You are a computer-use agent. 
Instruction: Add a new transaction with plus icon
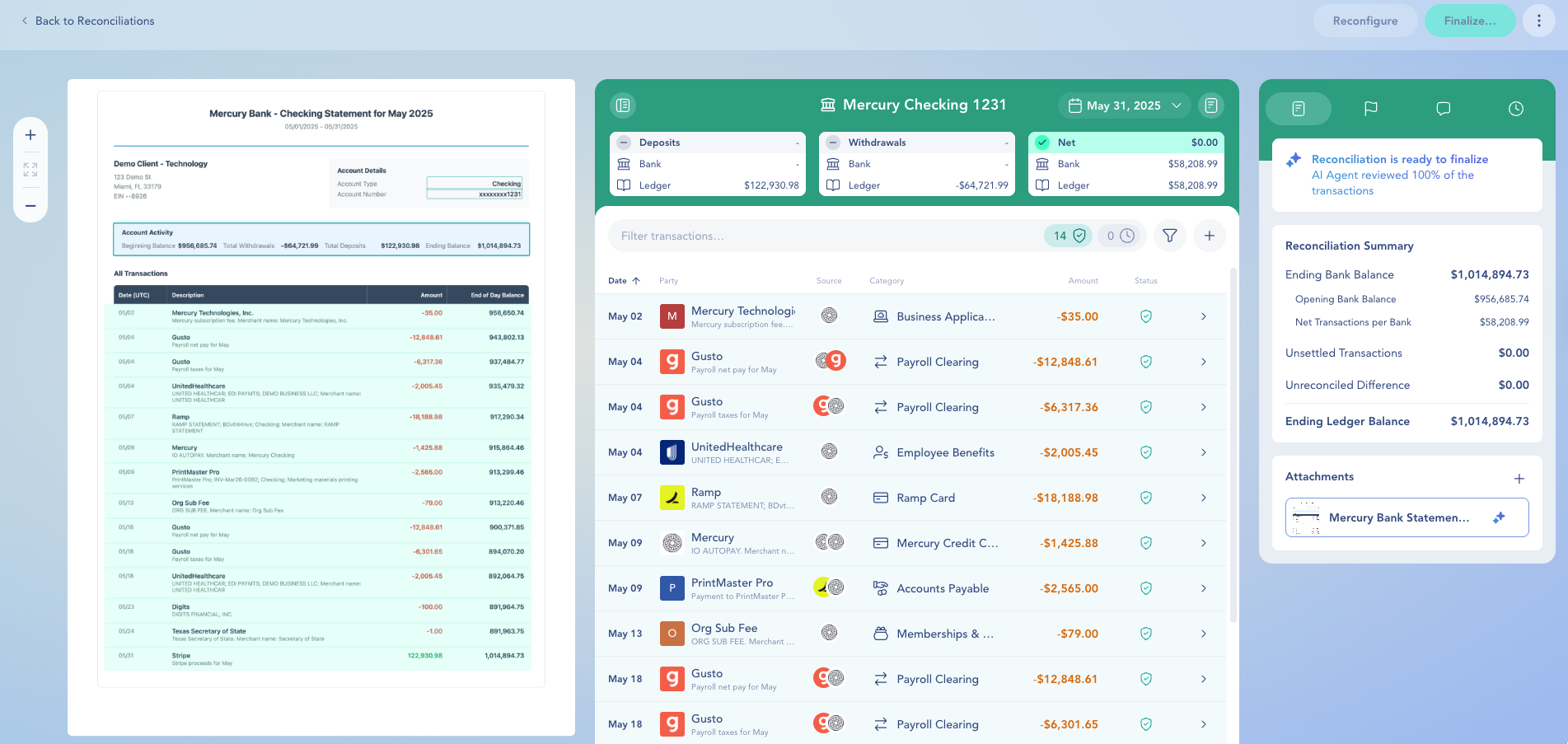click(1209, 236)
